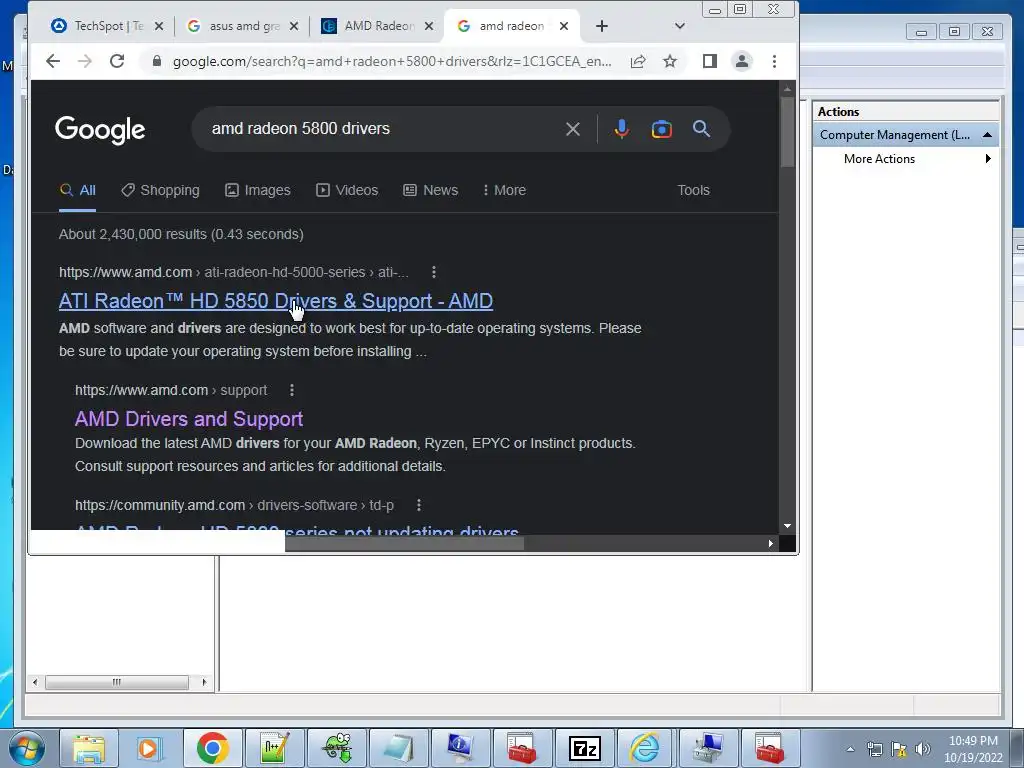Open Chrome profile avatar

coord(742,61)
